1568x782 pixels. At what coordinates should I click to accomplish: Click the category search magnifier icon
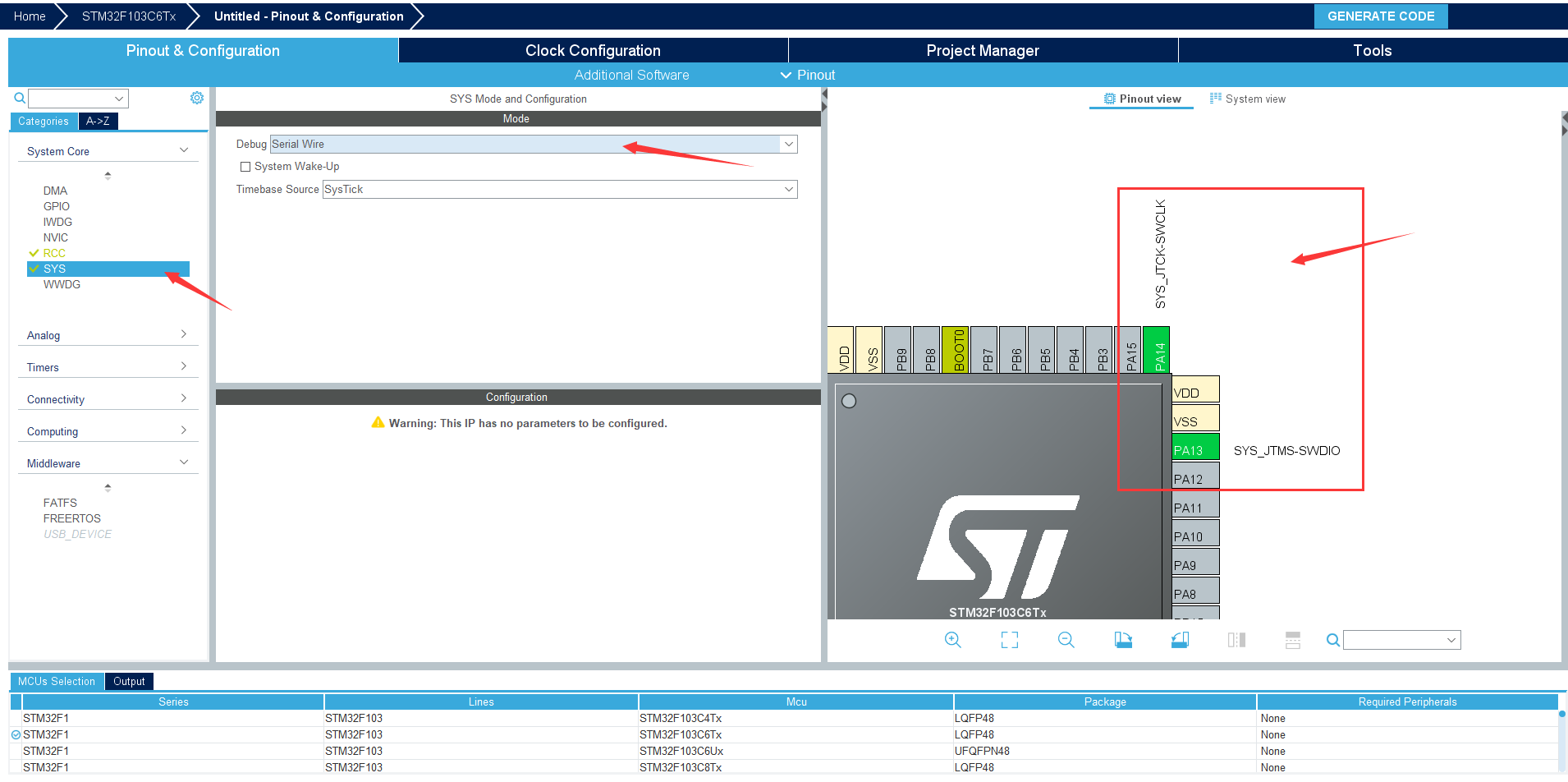(20, 99)
